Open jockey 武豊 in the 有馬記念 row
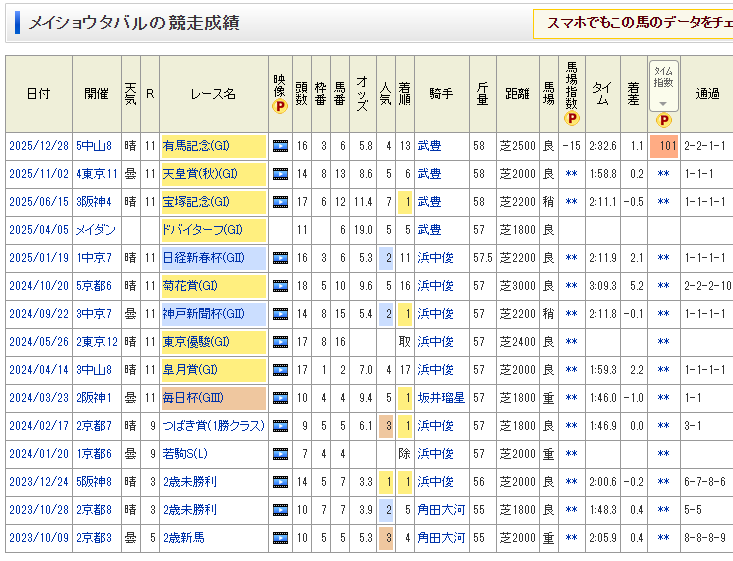This screenshot has height=561, width=733. (x=429, y=146)
